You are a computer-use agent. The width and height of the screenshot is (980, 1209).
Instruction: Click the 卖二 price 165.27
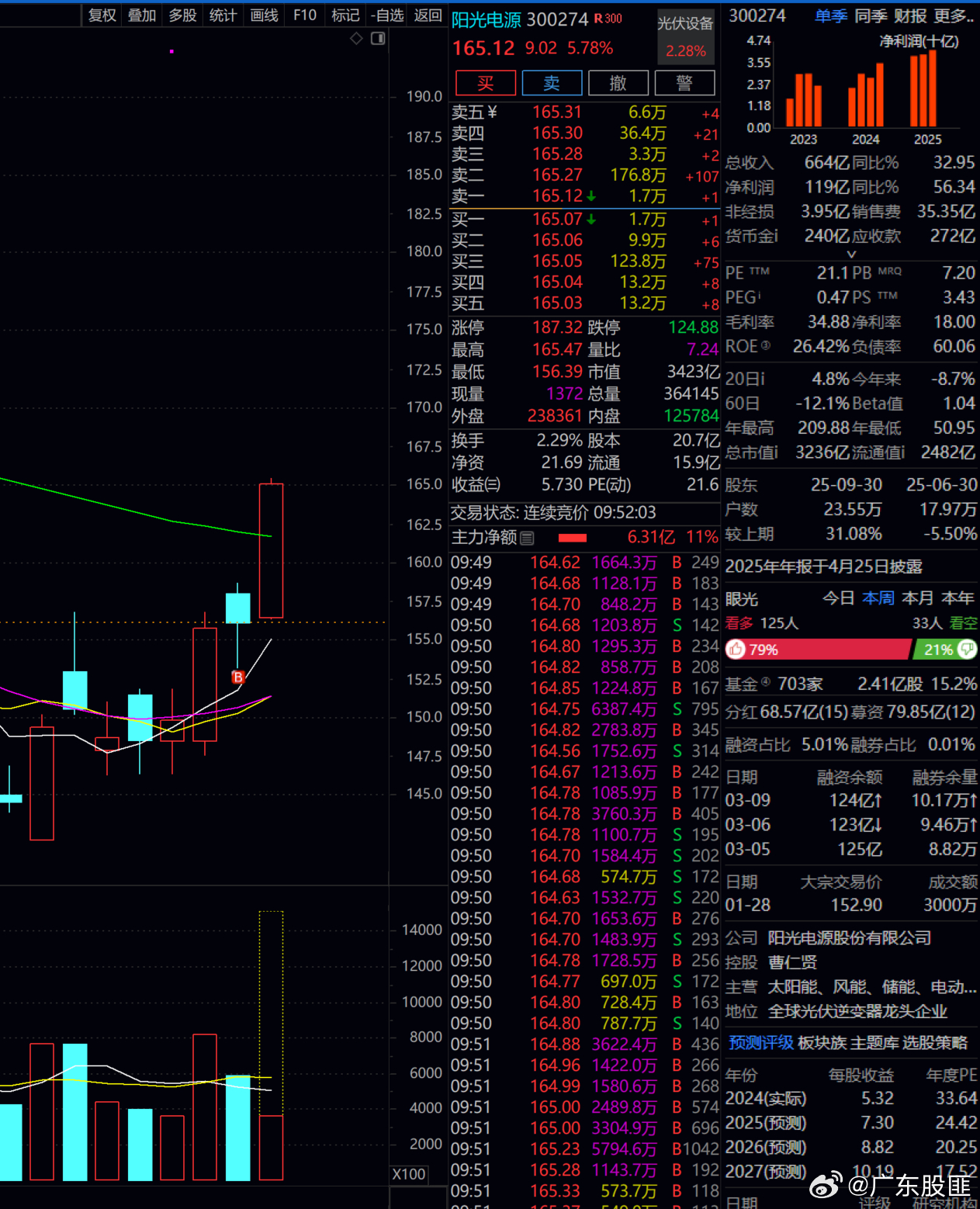[x=557, y=175]
